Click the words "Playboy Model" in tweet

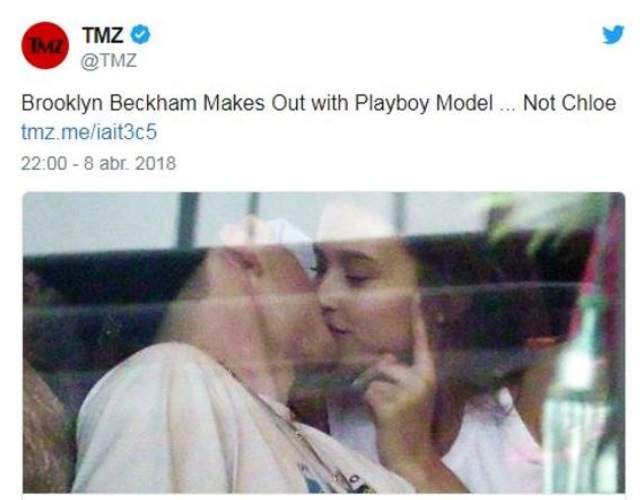pos(424,103)
